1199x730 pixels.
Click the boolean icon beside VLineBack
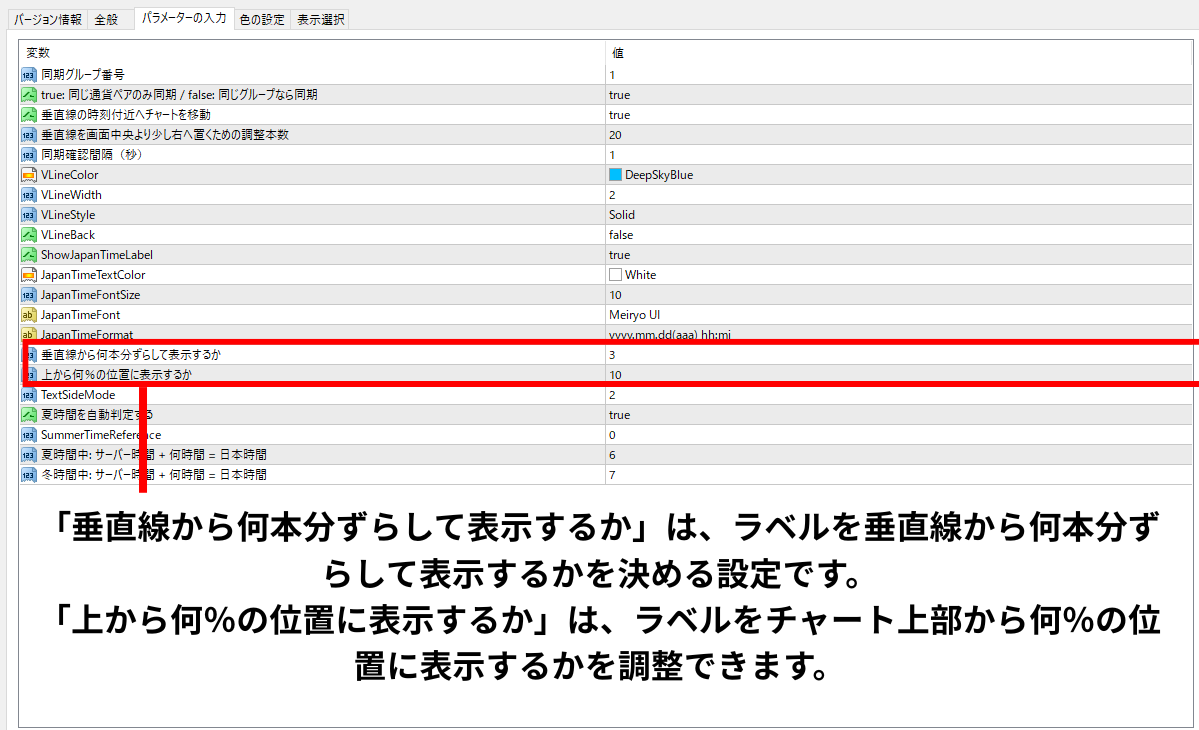(28, 235)
